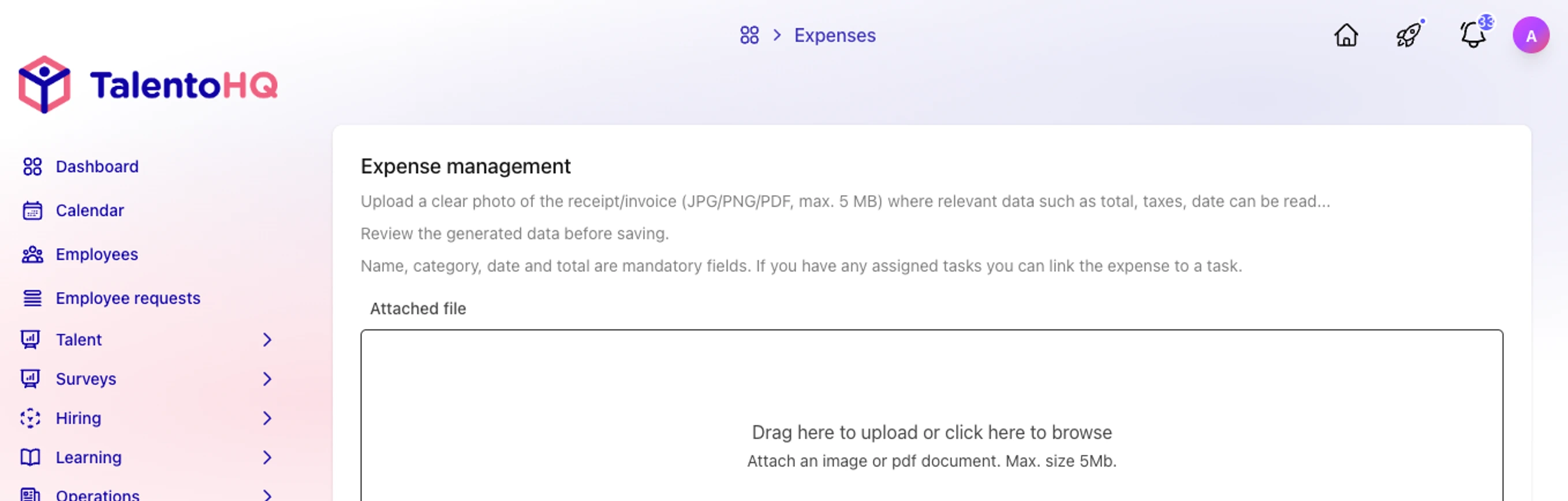Screen dimensions: 1568x501
Task: Click 'Drag here to upload or click here to browse'
Action: (931, 432)
